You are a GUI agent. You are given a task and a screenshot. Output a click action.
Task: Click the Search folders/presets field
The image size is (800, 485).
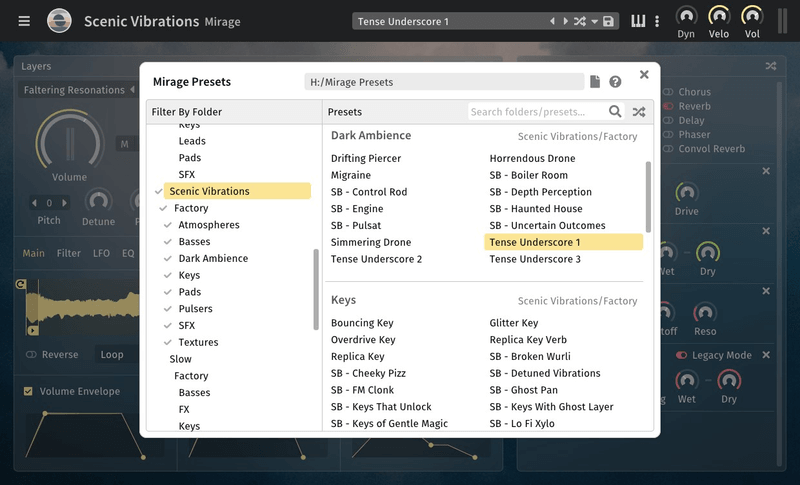(x=536, y=112)
